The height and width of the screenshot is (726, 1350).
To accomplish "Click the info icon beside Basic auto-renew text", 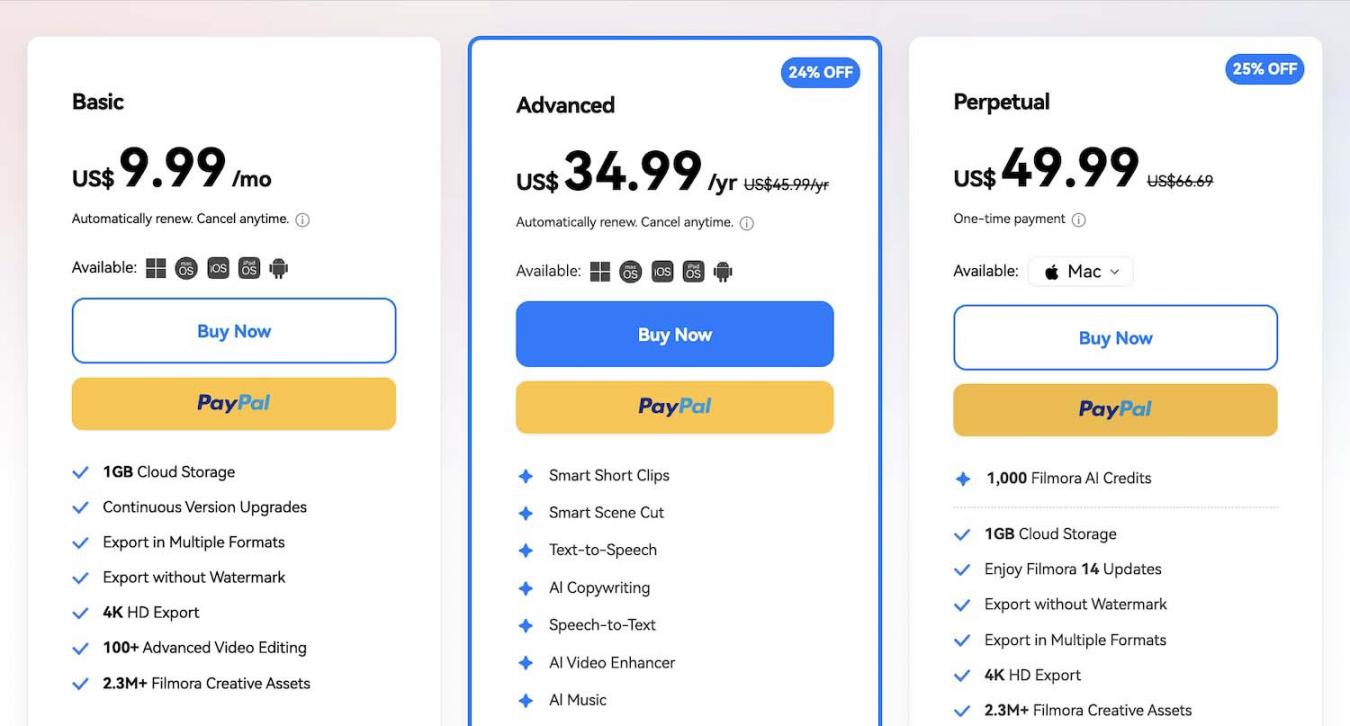I will pos(303,220).
